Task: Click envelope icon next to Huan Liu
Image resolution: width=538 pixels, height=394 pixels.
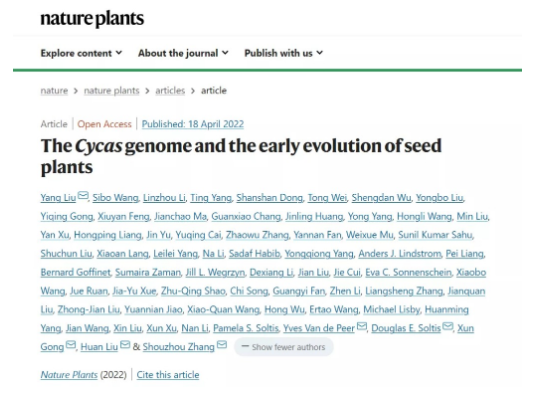Action: point(125,345)
